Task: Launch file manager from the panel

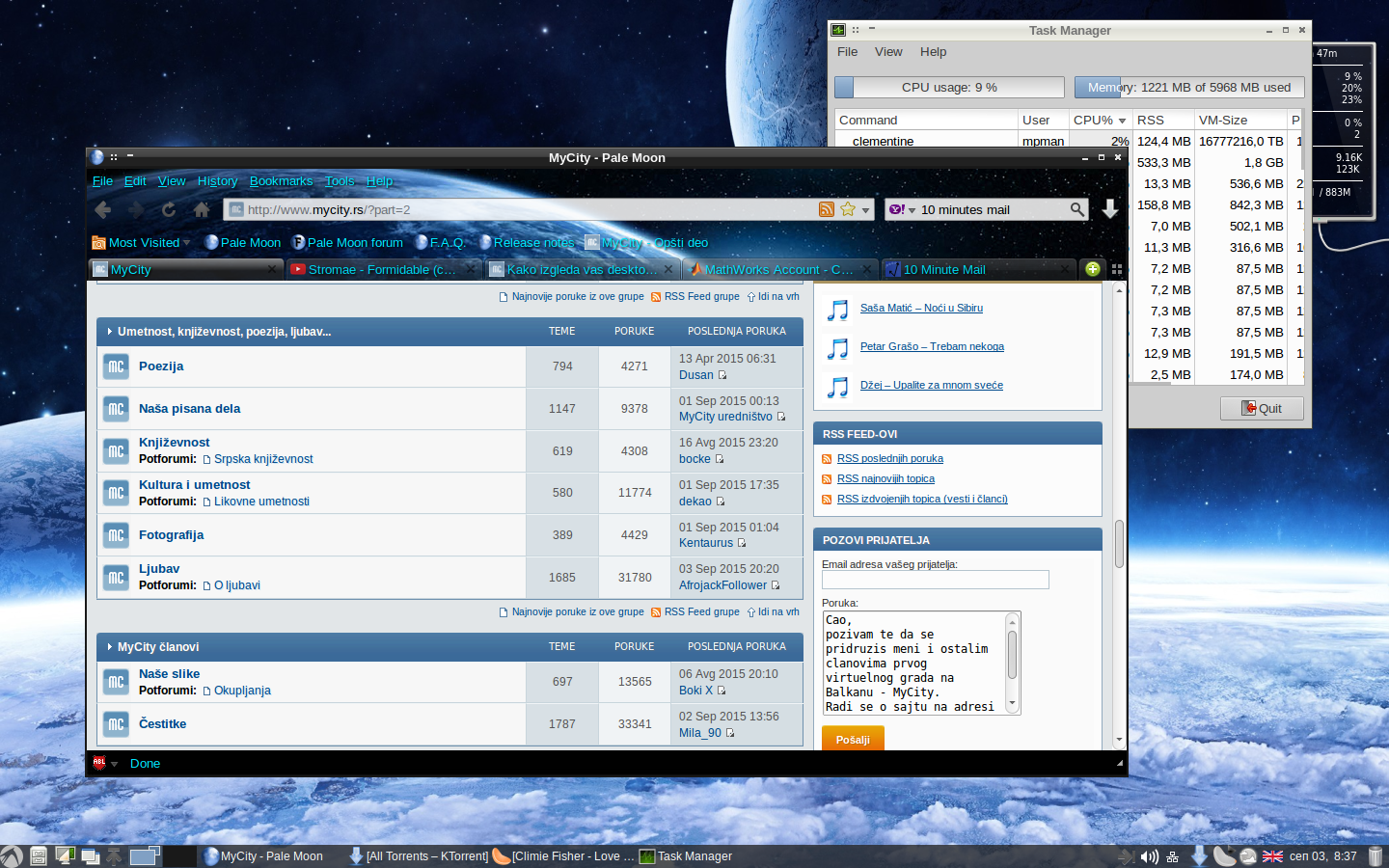Action: coord(39,855)
